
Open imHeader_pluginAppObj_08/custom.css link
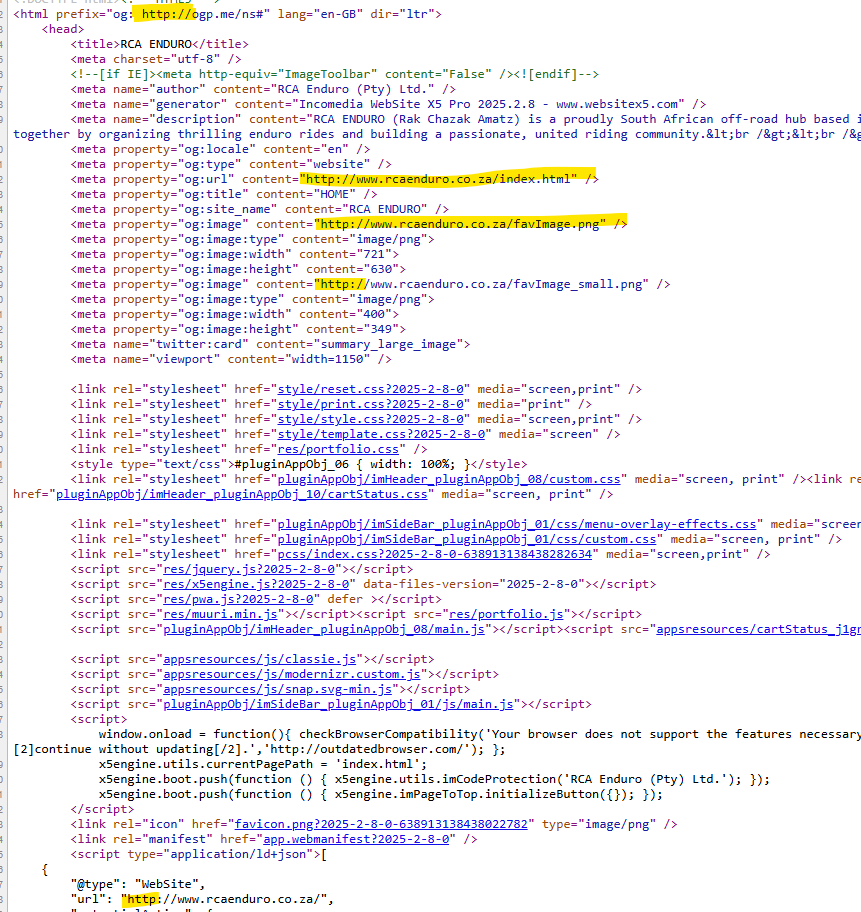pos(449,479)
